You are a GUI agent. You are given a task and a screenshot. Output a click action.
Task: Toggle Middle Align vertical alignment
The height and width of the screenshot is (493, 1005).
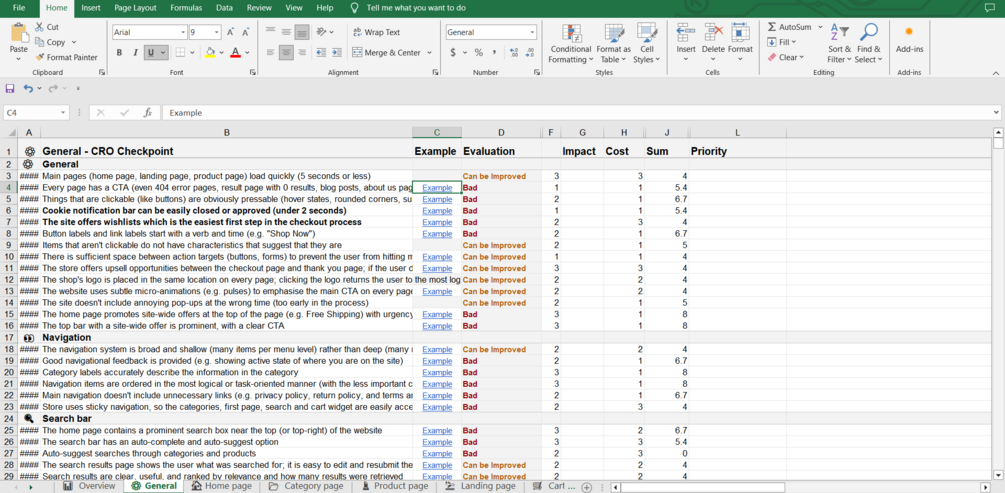click(287, 31)
